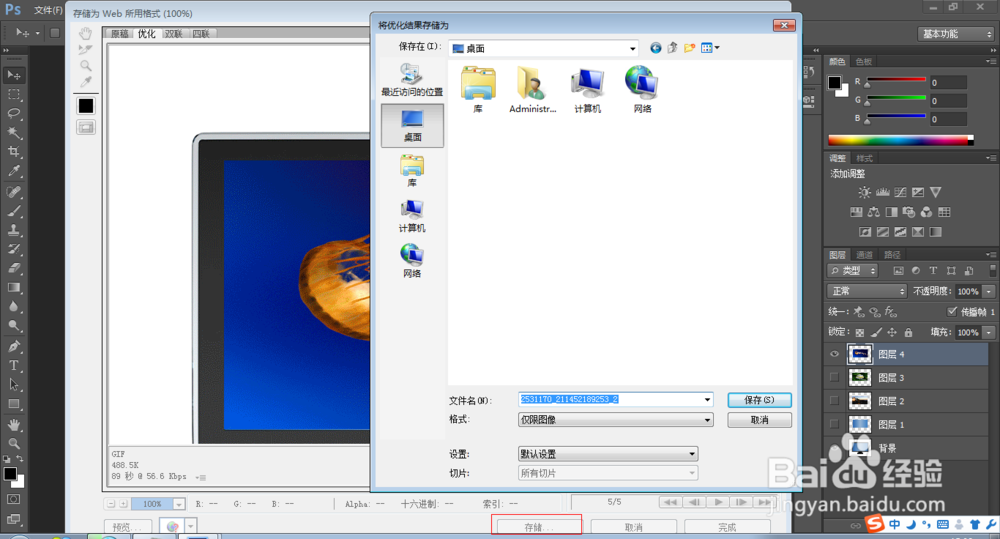Viewport: 1000px width, 539px height.
Task: Open the 格式 format dropdown
Action: click(615, 420)
